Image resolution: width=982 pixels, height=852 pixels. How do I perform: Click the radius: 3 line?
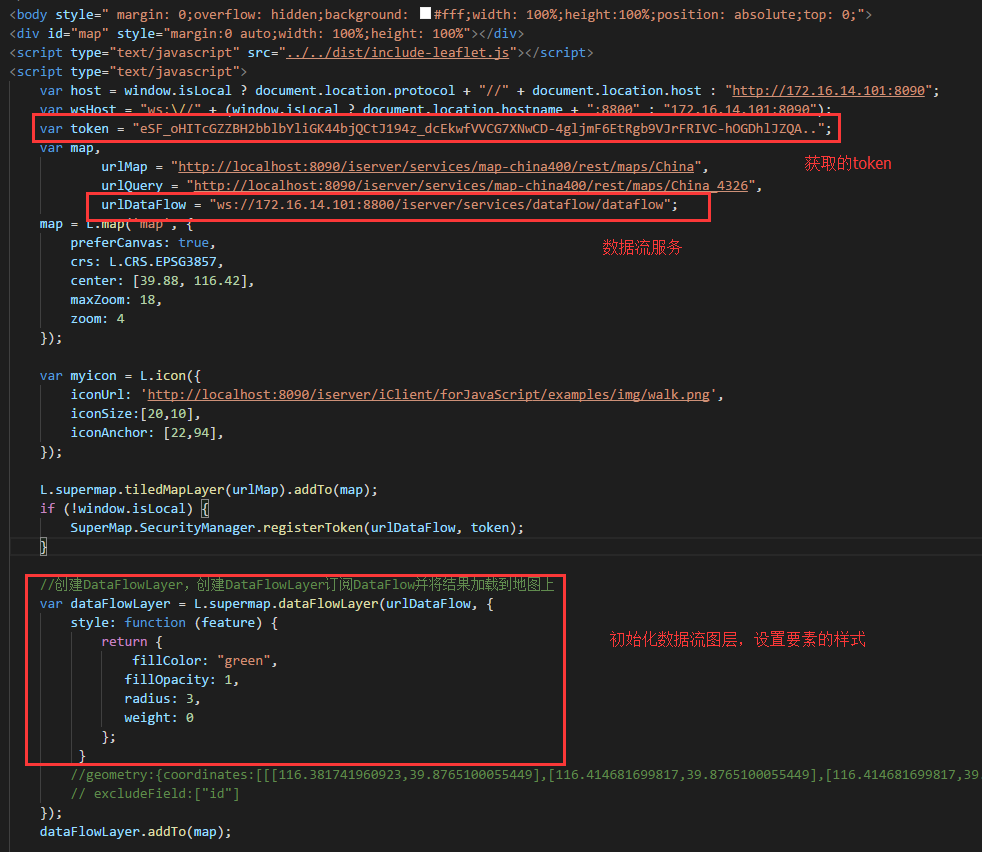[x=162, y=699]
